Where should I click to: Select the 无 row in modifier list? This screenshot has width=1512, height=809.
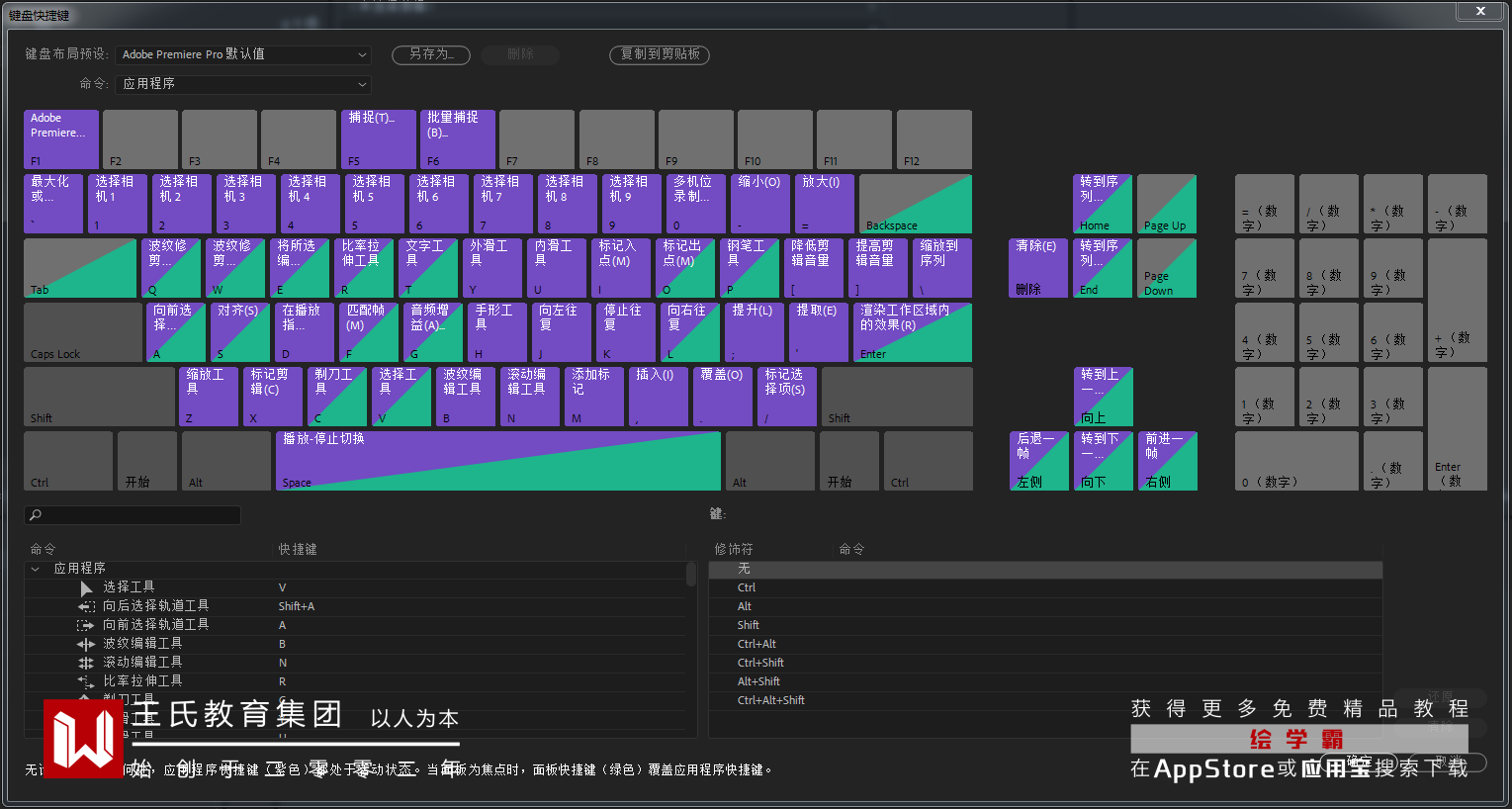coord(1045,569)
